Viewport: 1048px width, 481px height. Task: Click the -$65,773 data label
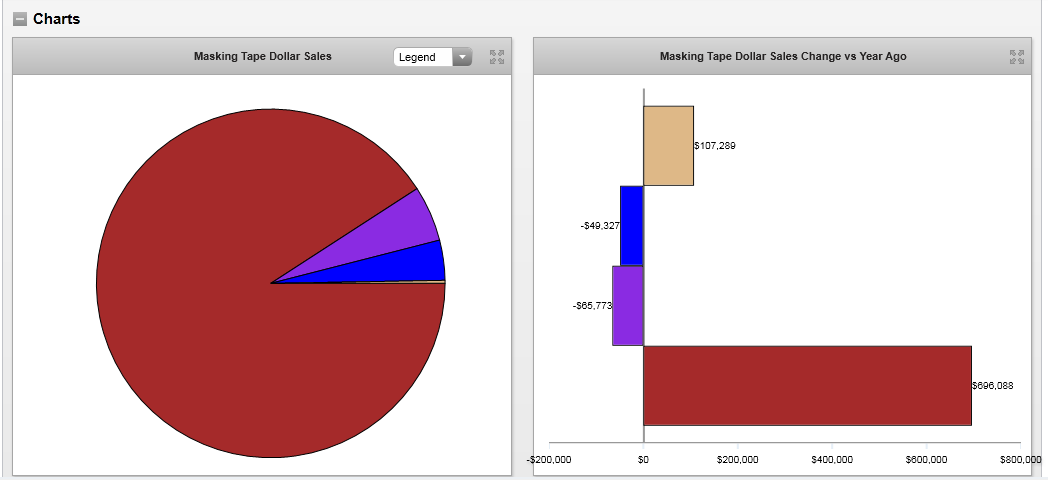[592, 305]
